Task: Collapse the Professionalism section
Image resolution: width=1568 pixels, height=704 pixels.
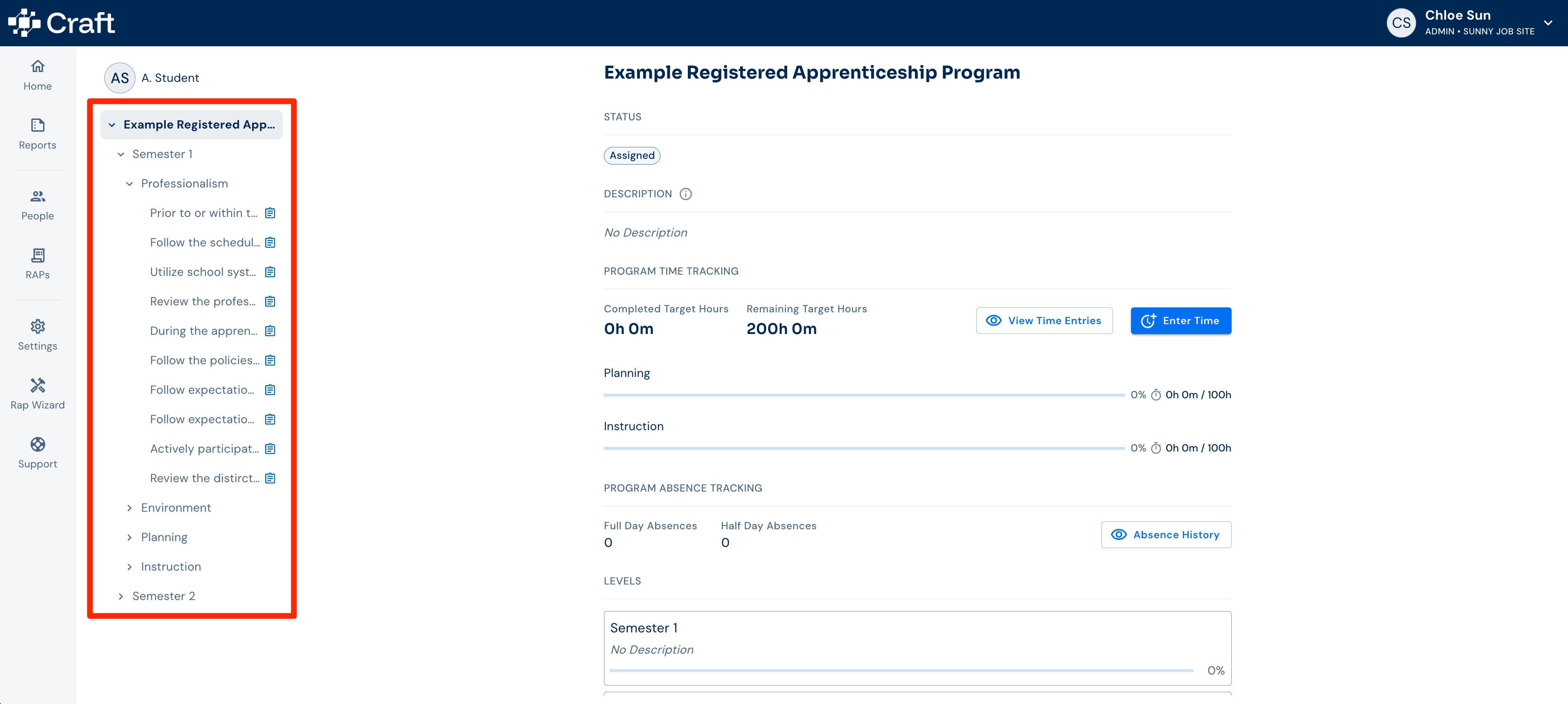Action: pyautogui.click(x=129, y=184)
